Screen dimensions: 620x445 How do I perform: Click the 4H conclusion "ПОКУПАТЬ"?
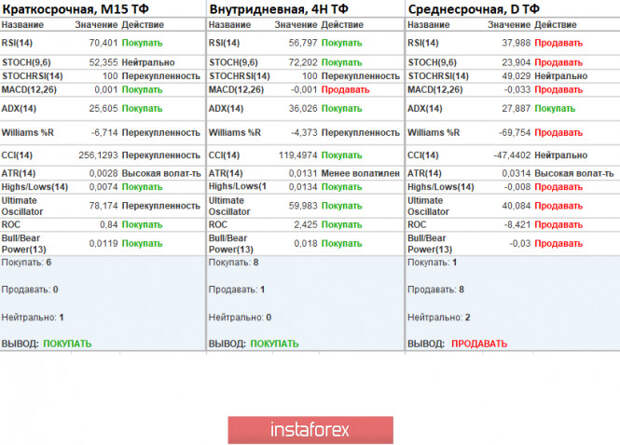point(274,344)
